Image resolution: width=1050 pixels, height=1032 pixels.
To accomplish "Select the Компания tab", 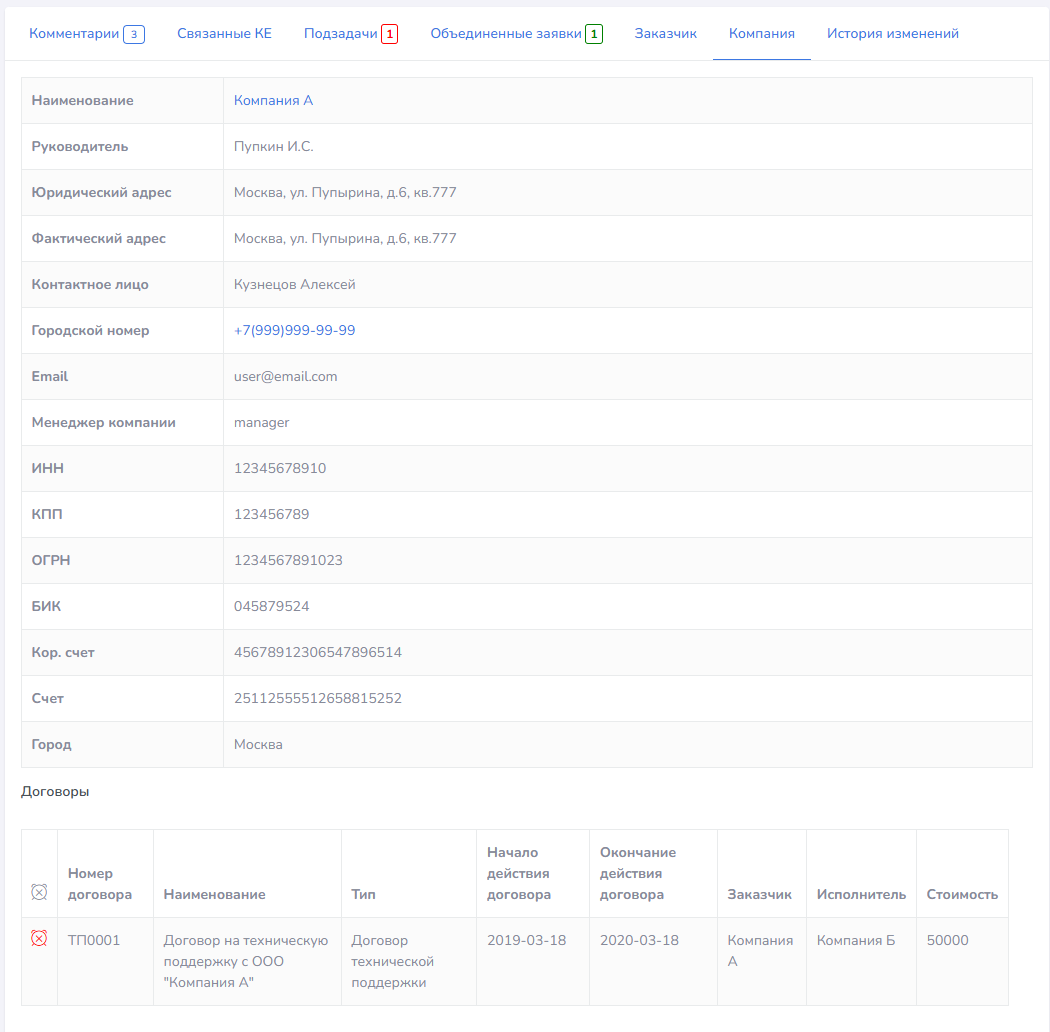I will click(x=761, y=34).
